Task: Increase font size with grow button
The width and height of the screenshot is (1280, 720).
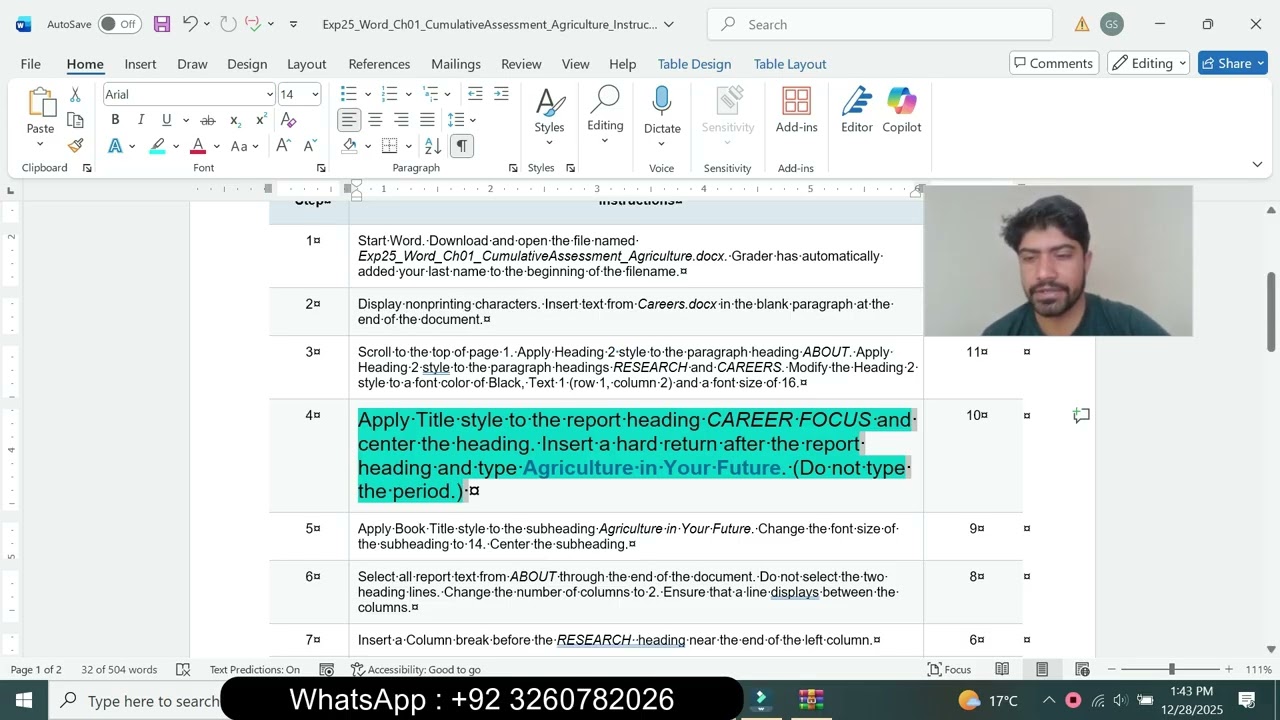Action: 283,146
